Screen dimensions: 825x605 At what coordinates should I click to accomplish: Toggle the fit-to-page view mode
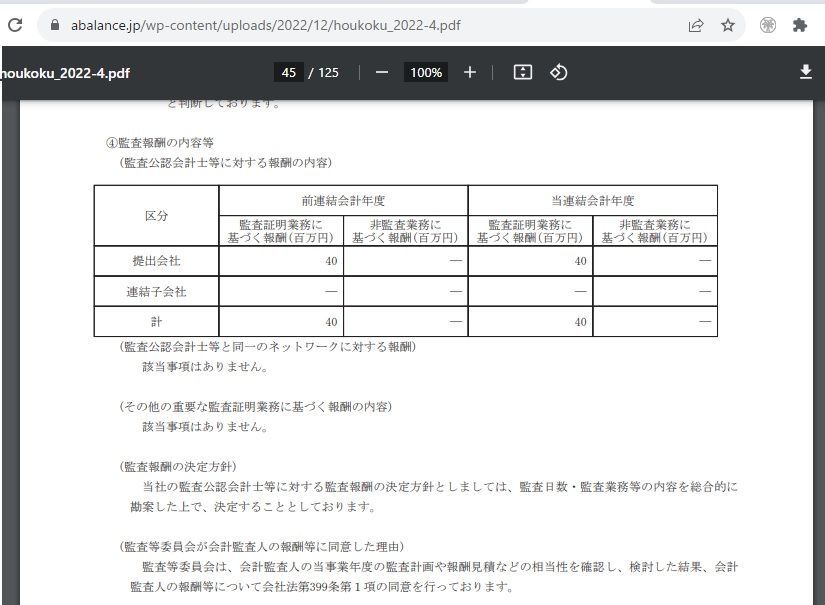(522, 72)
